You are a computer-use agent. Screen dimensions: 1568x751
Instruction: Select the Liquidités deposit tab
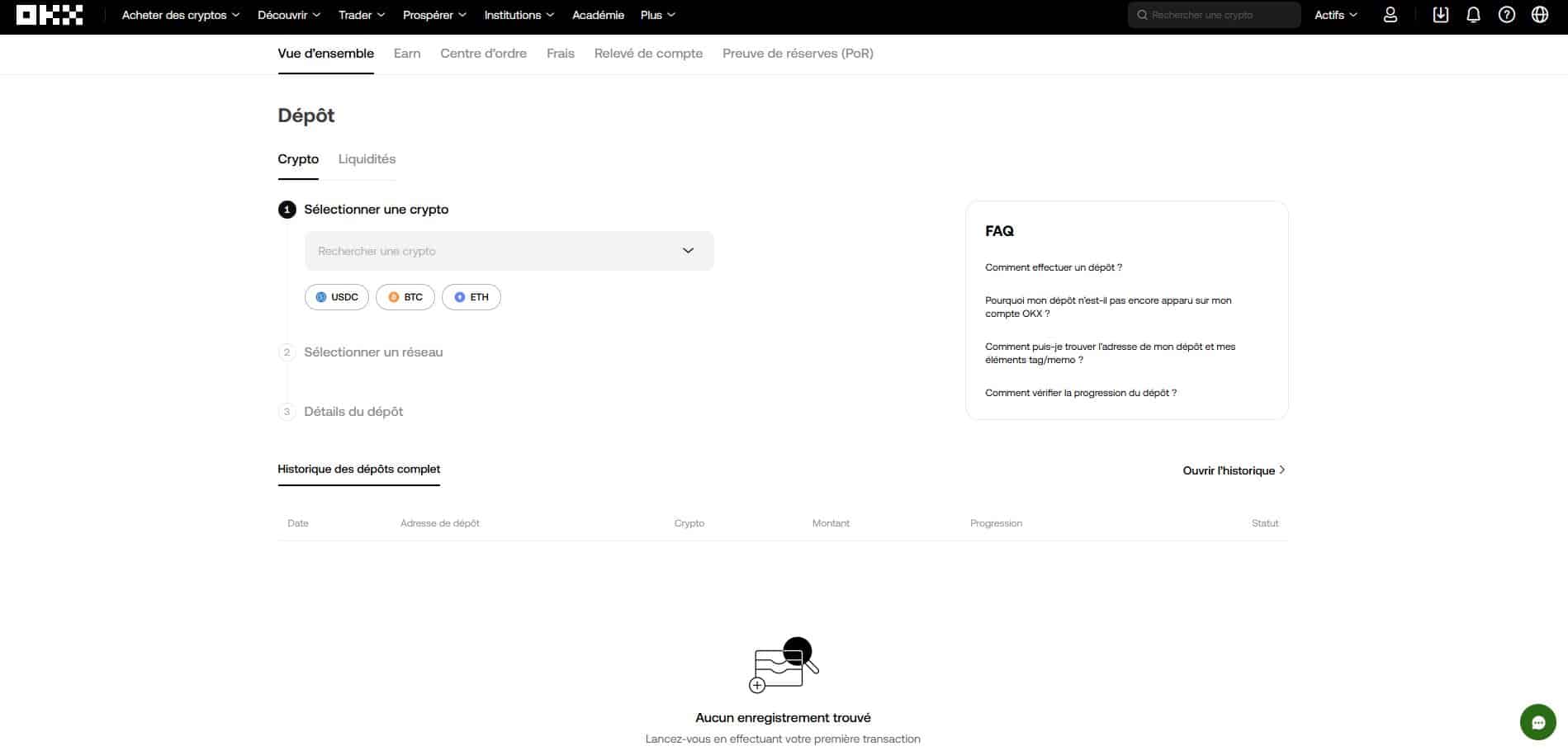pyautogui.click(x=367, y=159)
